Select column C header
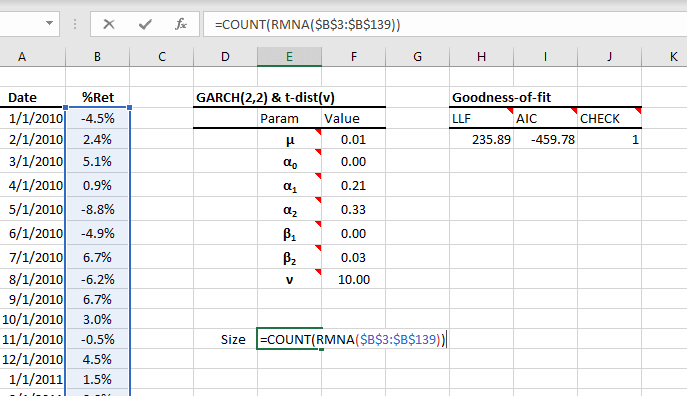The image size is (687, 396). click(162, 57)
